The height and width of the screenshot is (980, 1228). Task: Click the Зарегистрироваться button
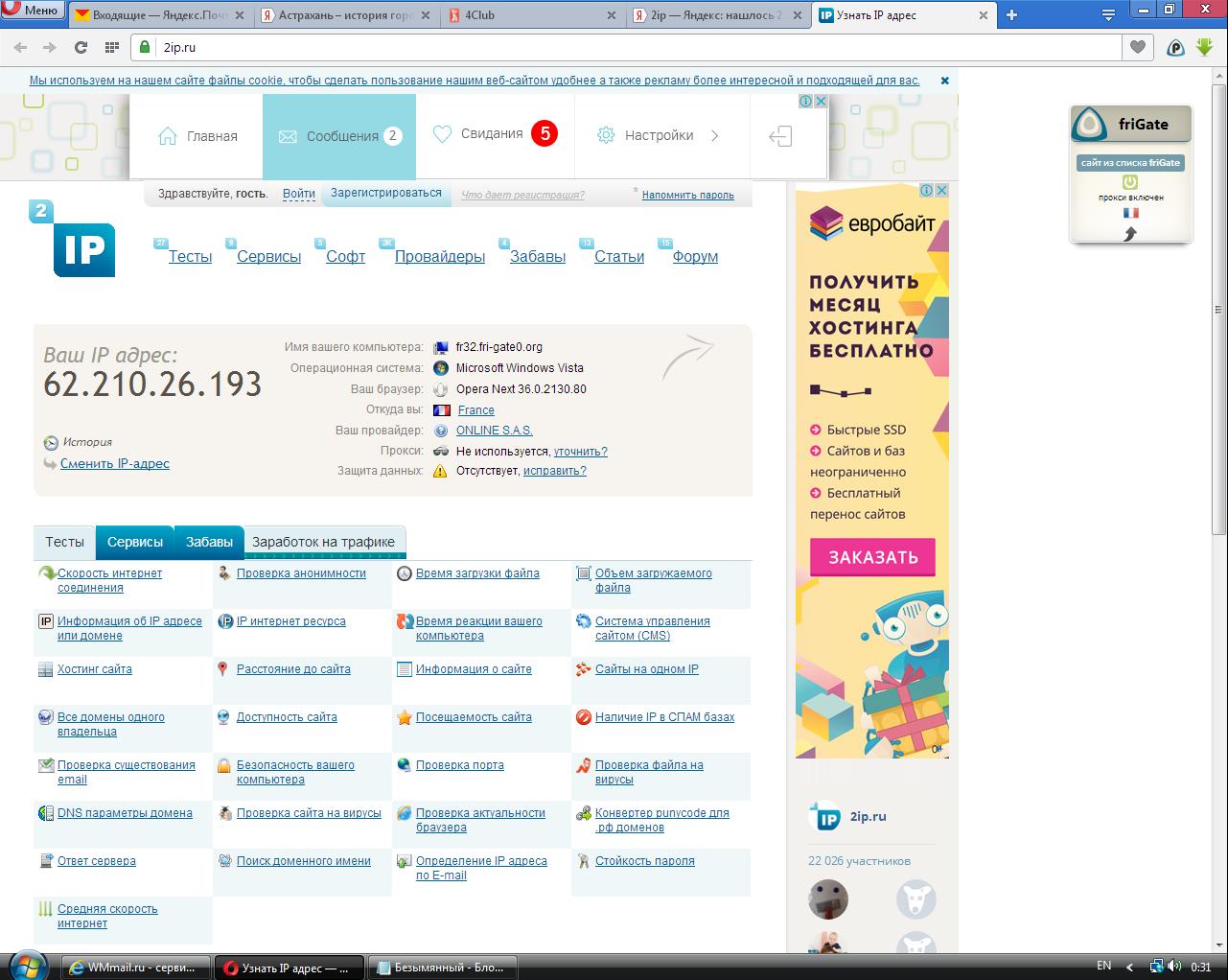tap(386, 193)
